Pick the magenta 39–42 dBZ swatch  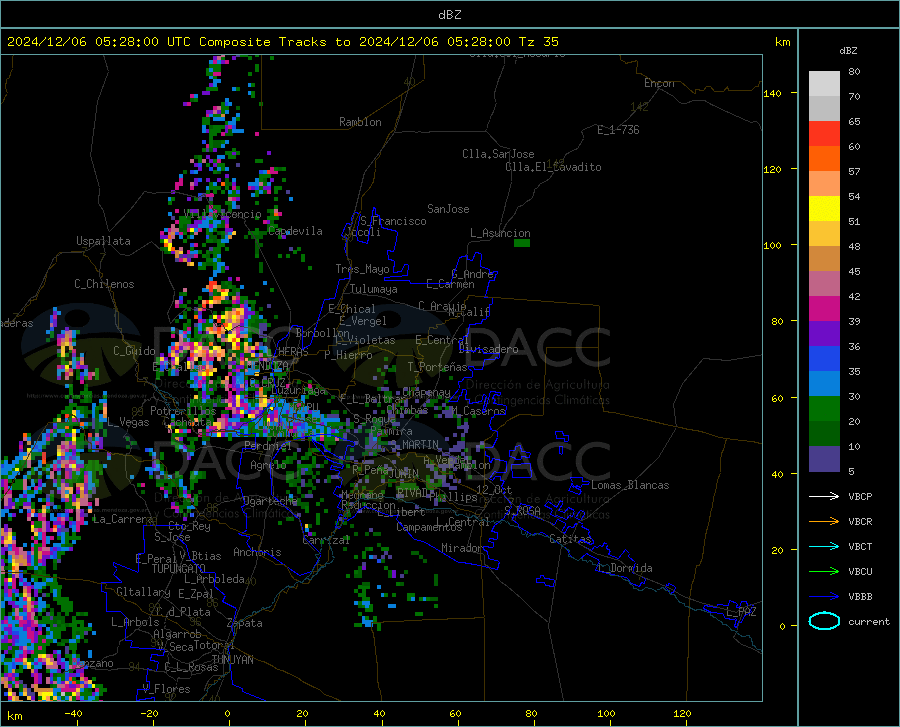[824, 309]
